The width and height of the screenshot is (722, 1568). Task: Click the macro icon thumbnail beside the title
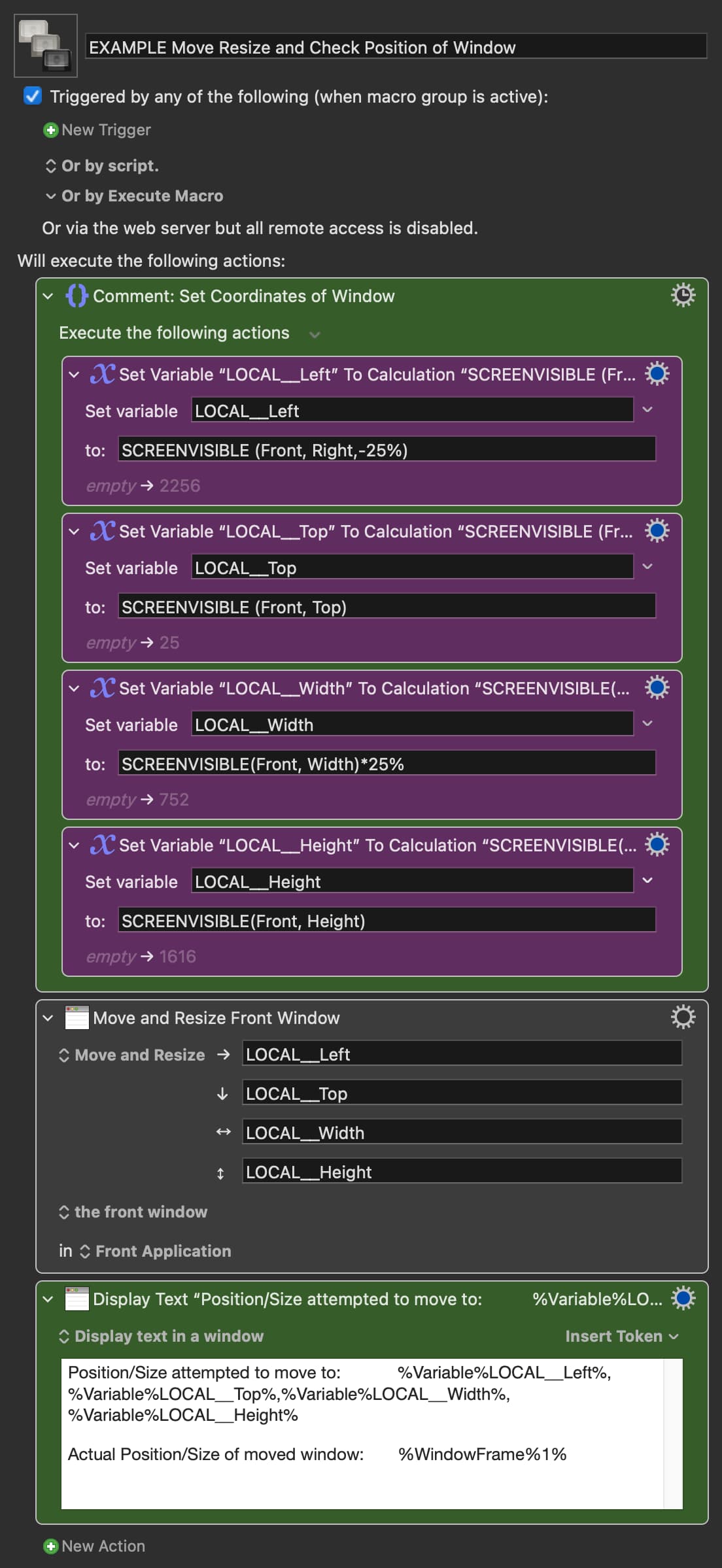[46, 46]
